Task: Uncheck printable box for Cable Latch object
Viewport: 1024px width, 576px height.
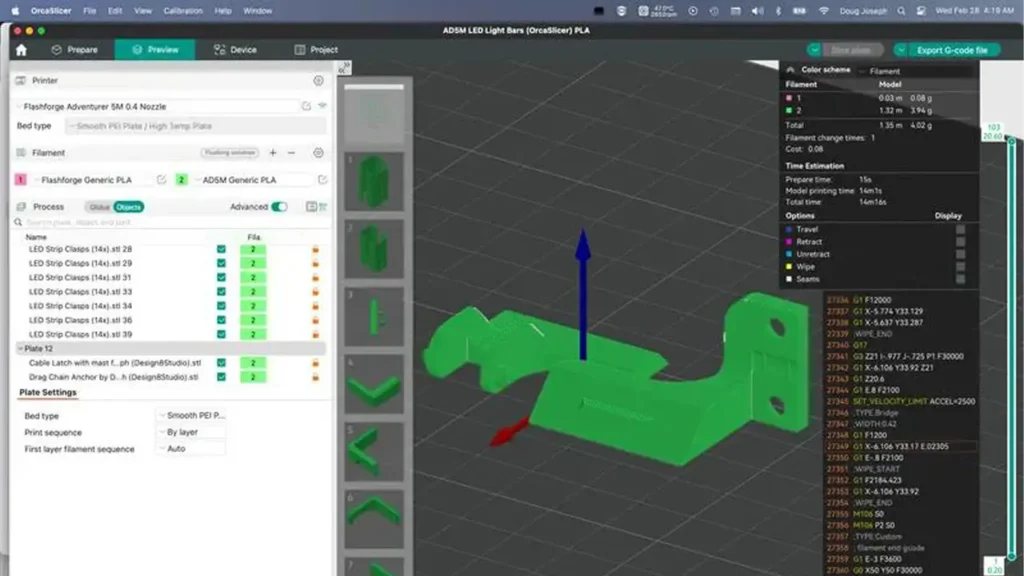Action: click(x=221, y=363)
